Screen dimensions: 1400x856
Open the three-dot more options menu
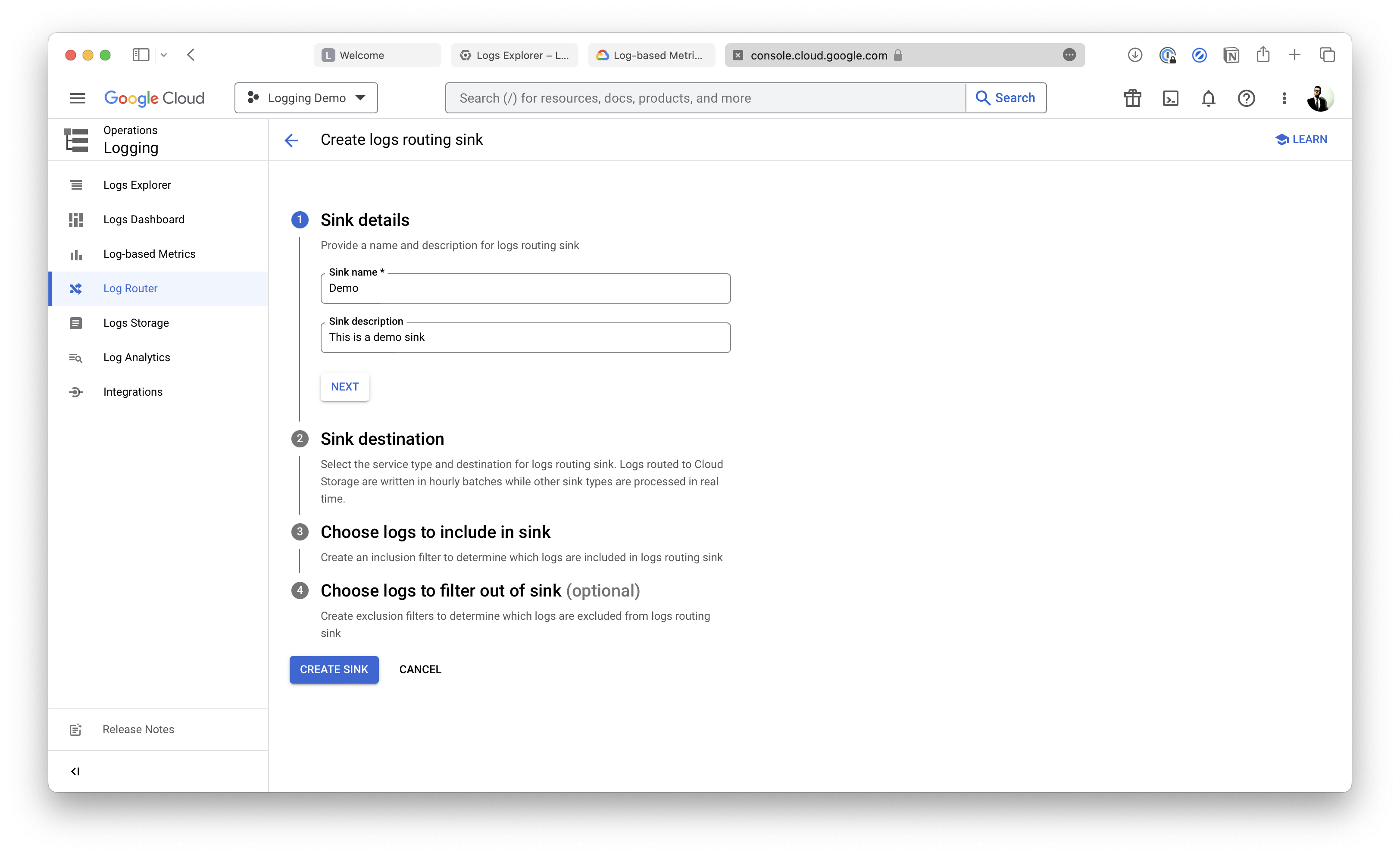(1284, 98)
